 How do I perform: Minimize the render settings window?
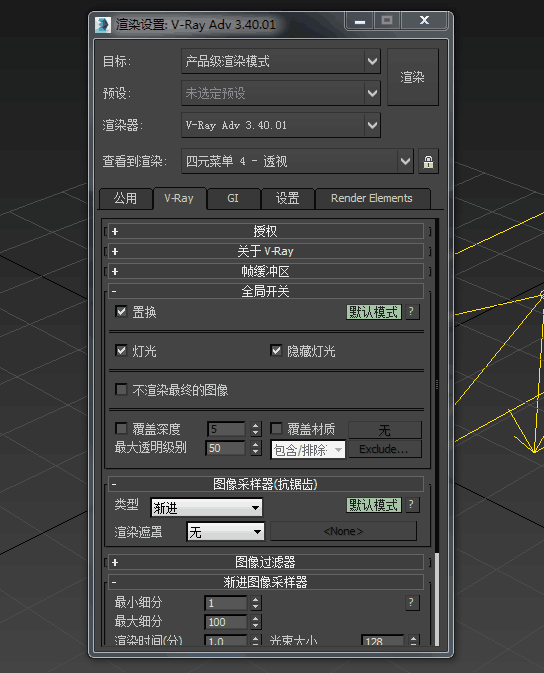click(x=360, y=20)
